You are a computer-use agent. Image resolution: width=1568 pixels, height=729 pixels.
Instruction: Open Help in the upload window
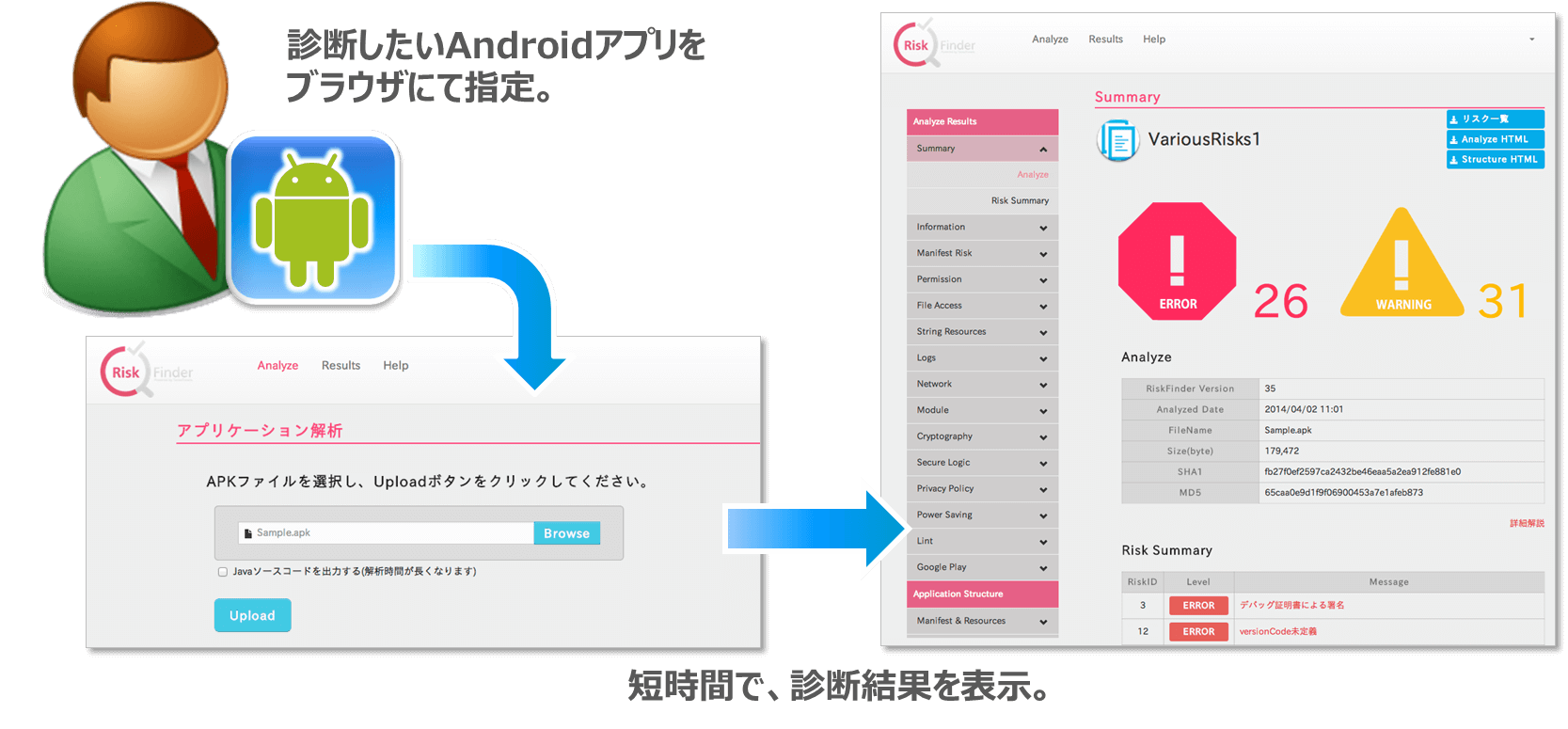click(396, 366)
